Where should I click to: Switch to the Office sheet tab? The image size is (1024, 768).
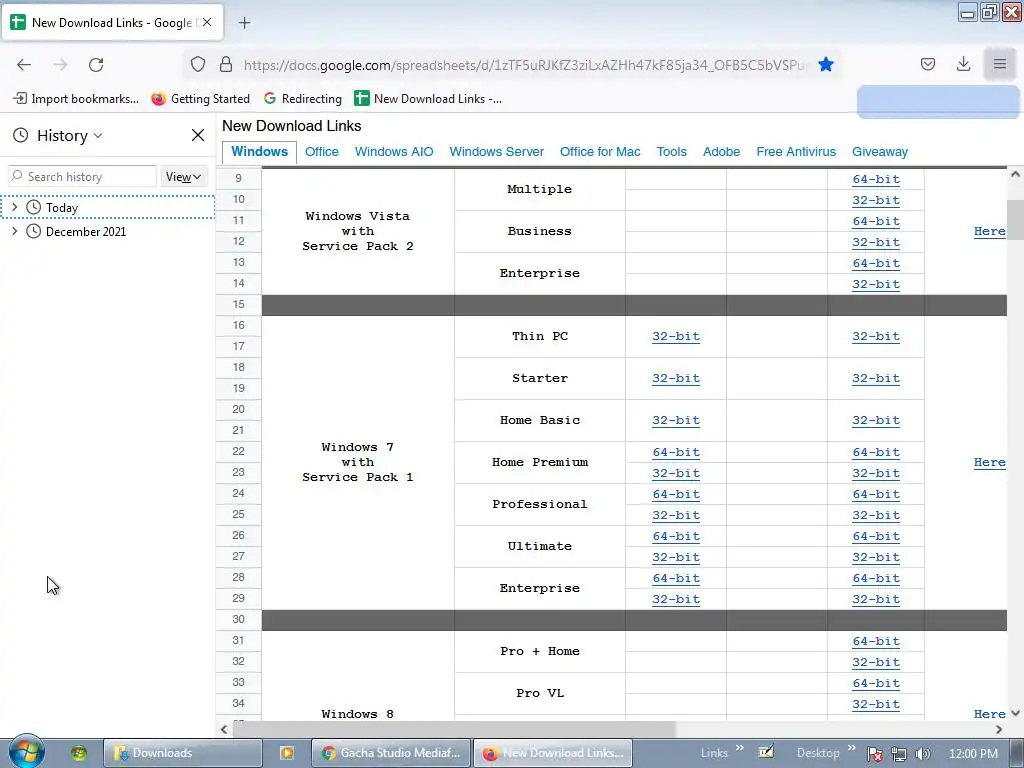click(x=322, y=152)
